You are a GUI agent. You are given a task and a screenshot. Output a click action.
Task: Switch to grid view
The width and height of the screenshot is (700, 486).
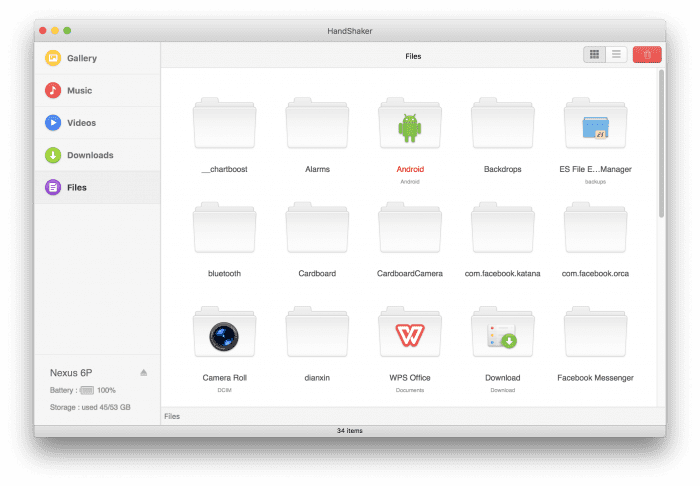point(595,55)
